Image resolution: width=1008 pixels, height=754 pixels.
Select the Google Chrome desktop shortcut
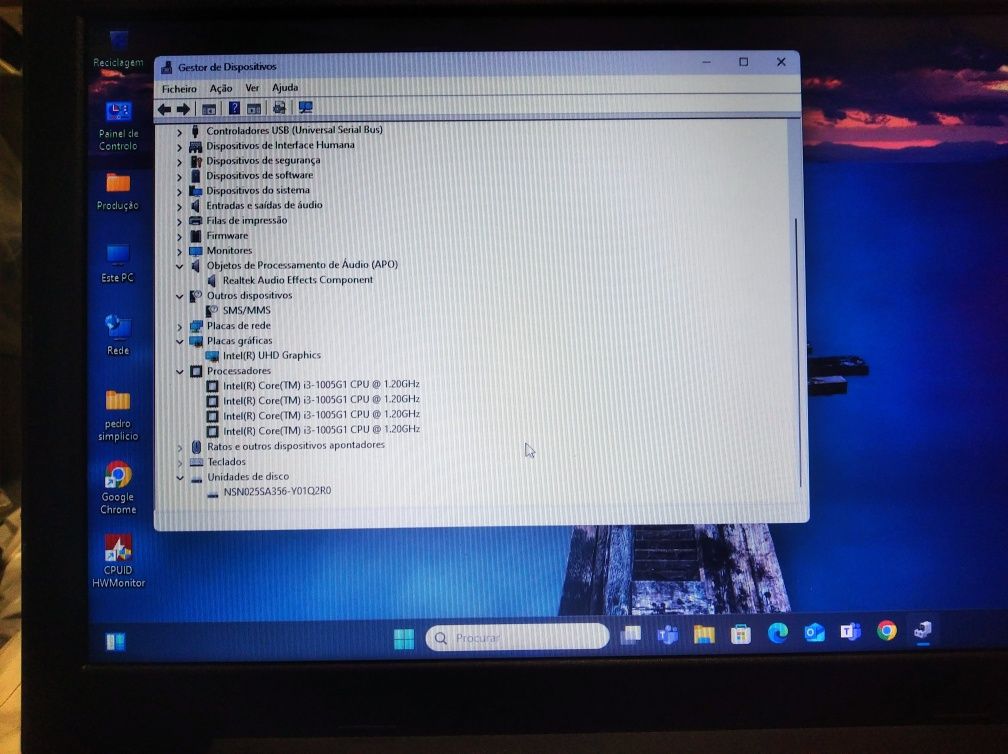click(118, 488)
